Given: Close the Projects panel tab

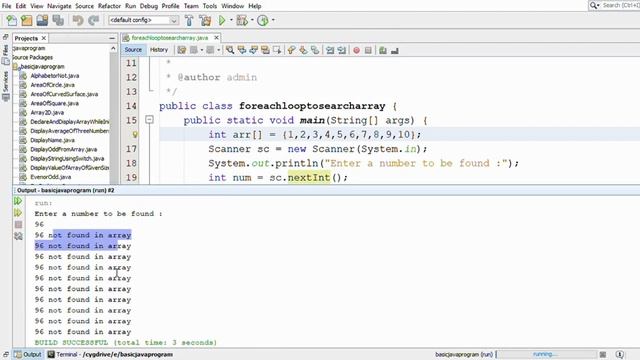Looking at the screenshot, I should [x=44, y=38].
